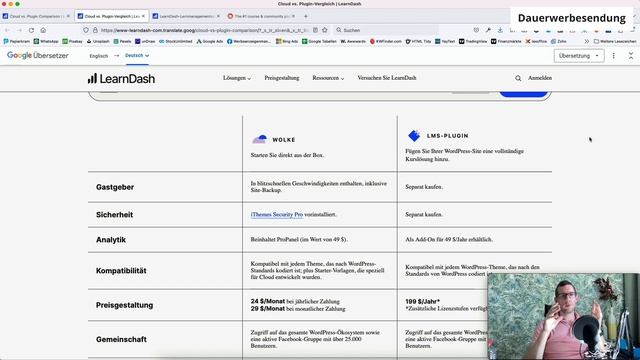Click the browser back arrow
Screen dimensions: 640x360
point(7,30)
